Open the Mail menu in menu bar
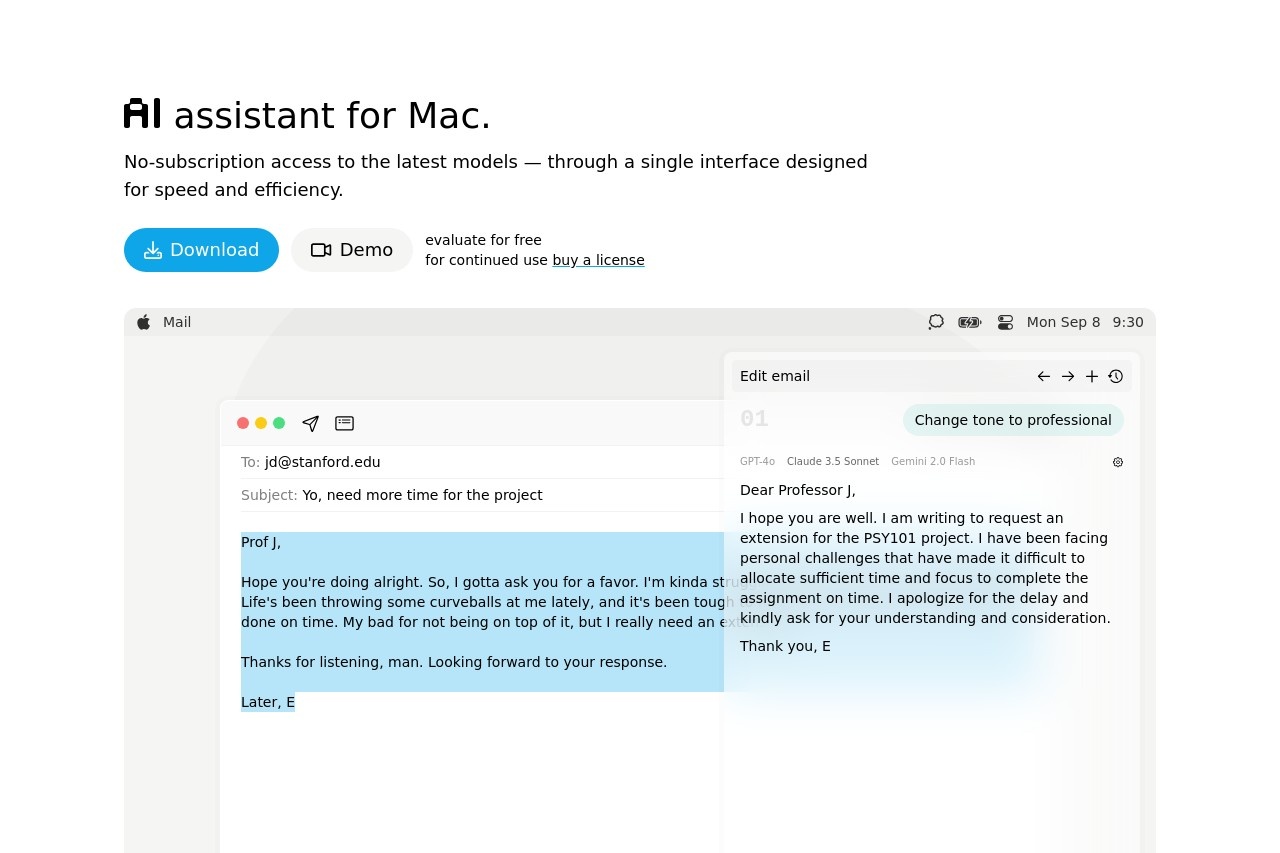Viewport: 1280px width, 853px height. [177, 322]
